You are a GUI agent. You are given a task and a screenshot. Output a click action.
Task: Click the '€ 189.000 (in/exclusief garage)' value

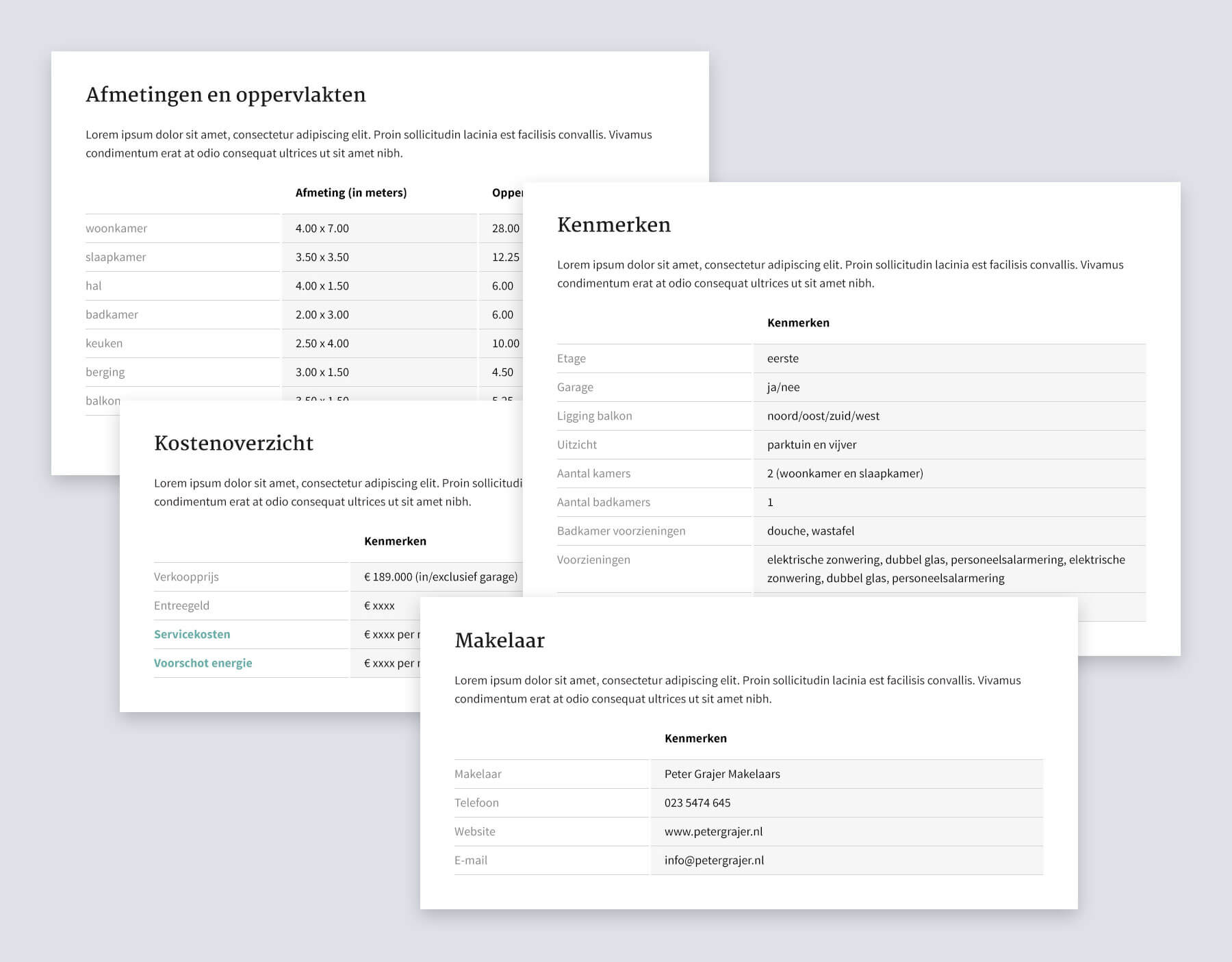441,577
